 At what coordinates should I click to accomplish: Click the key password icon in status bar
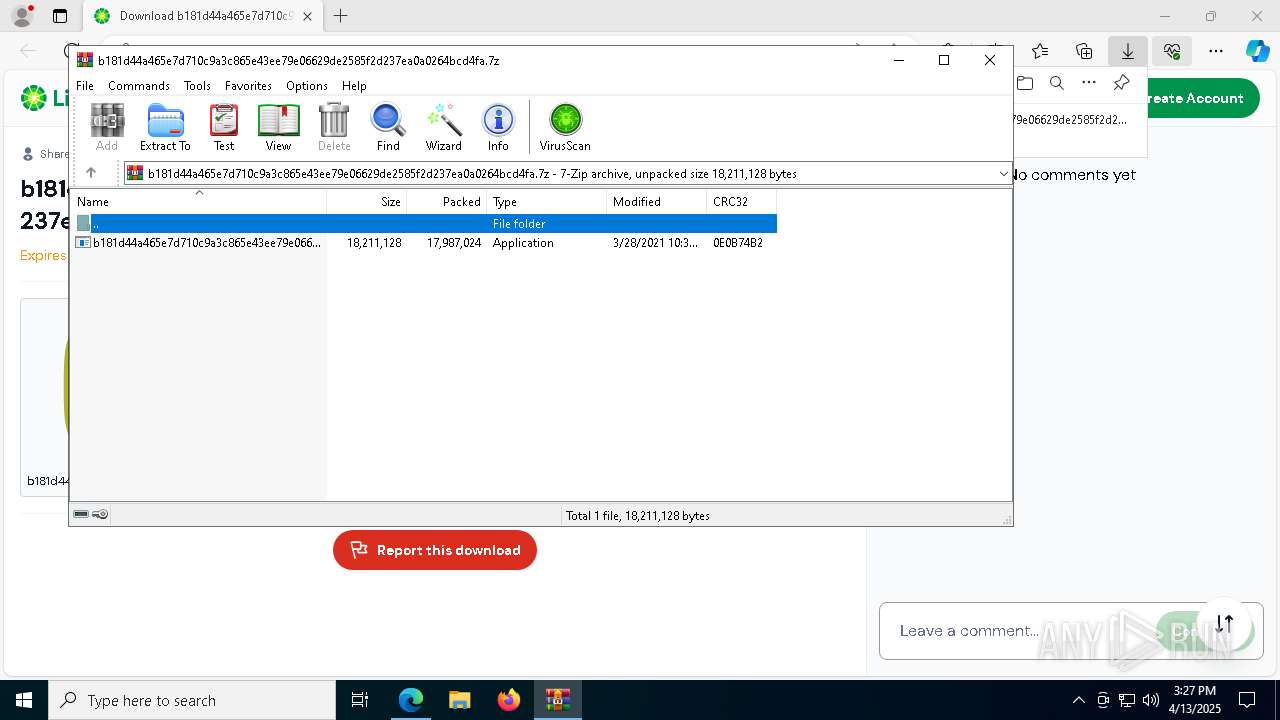coord(100,514)
